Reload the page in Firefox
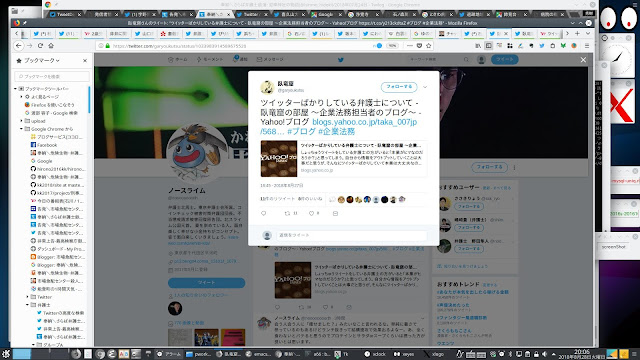 pyautogui.click(x=40, y=46)
